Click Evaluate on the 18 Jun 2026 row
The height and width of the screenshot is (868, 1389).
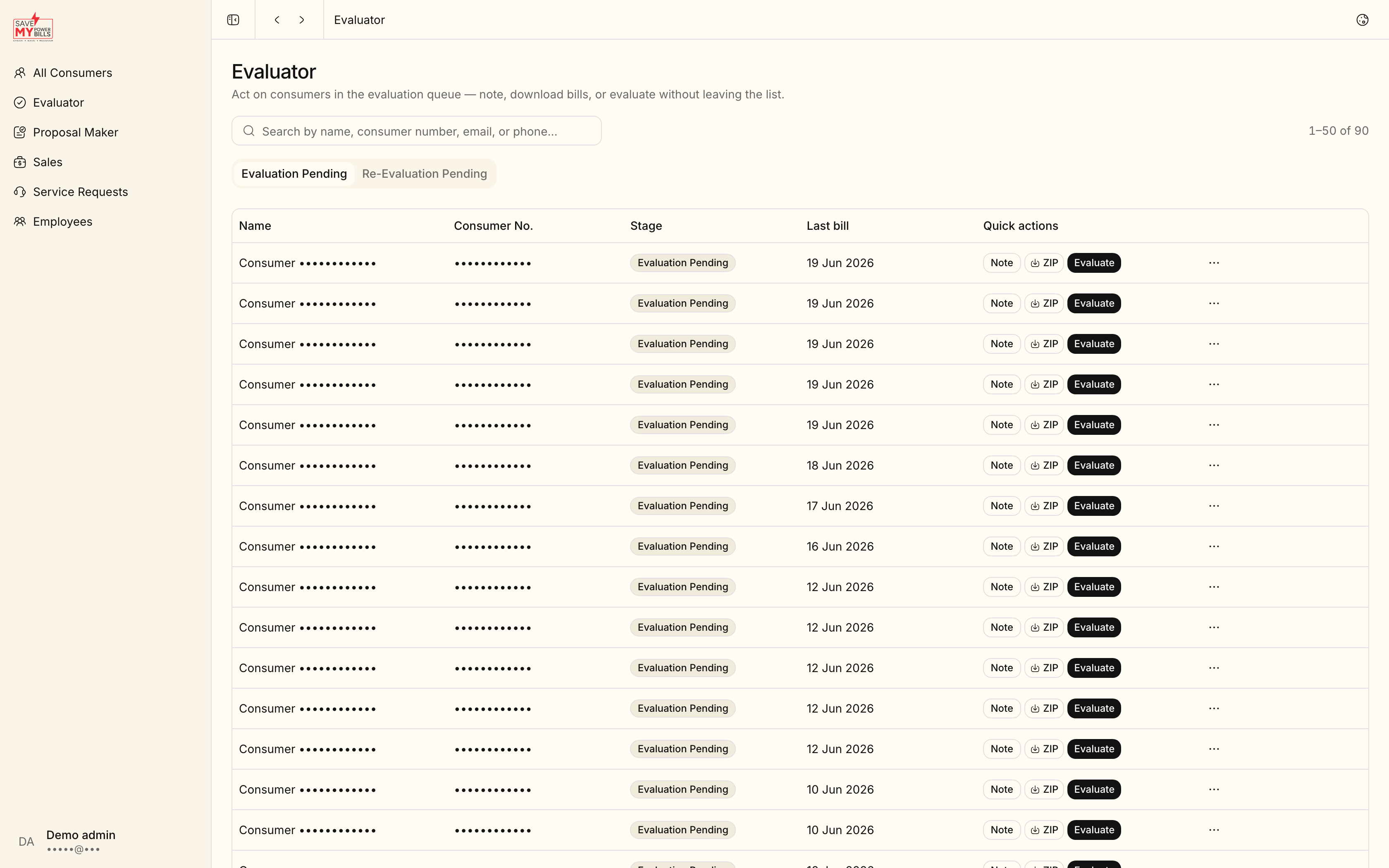pyautogui.click(x=1094, y=465)
